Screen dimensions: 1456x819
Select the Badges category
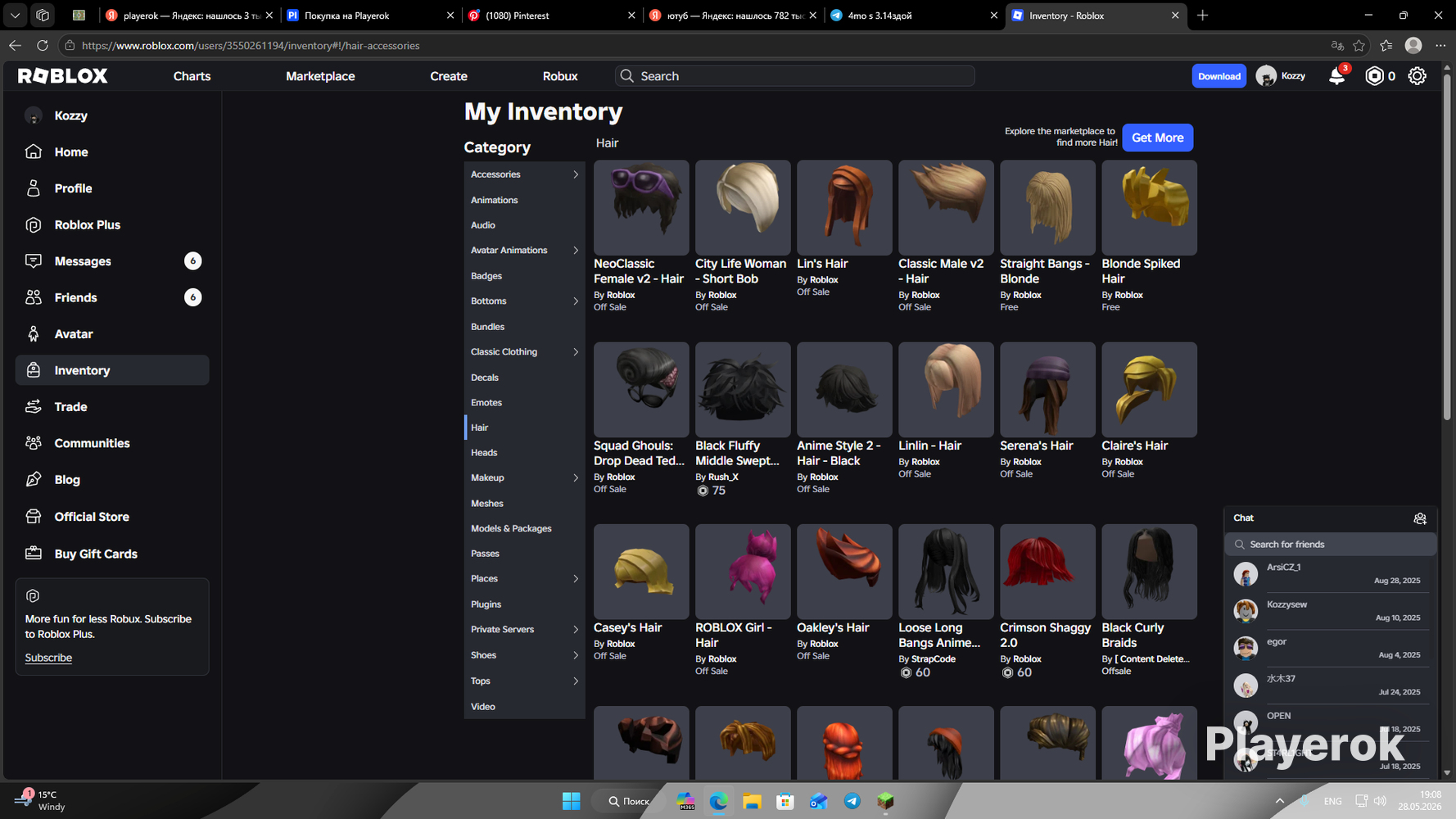point(524,276)
